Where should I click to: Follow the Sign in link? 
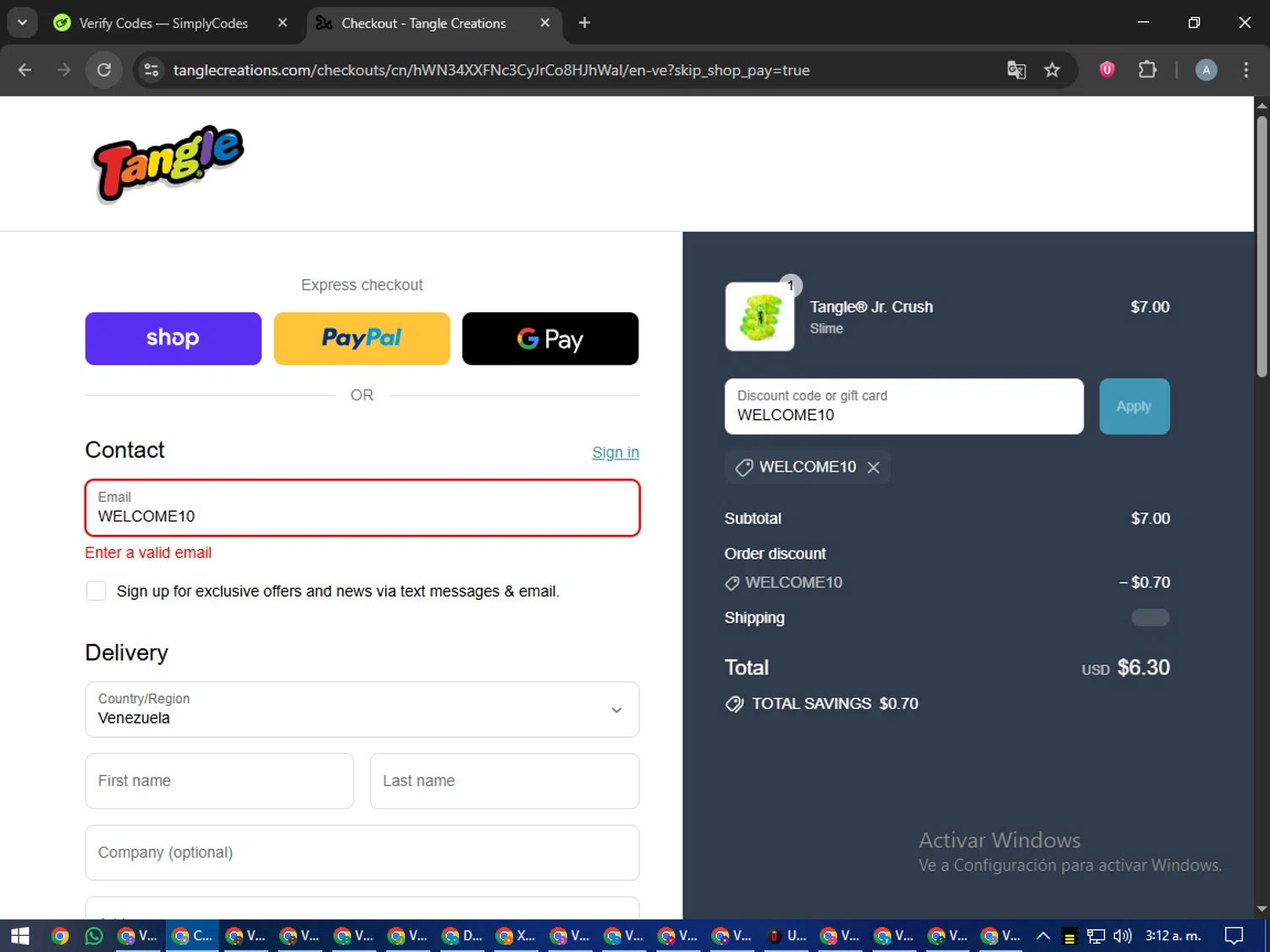coord(616,453)
